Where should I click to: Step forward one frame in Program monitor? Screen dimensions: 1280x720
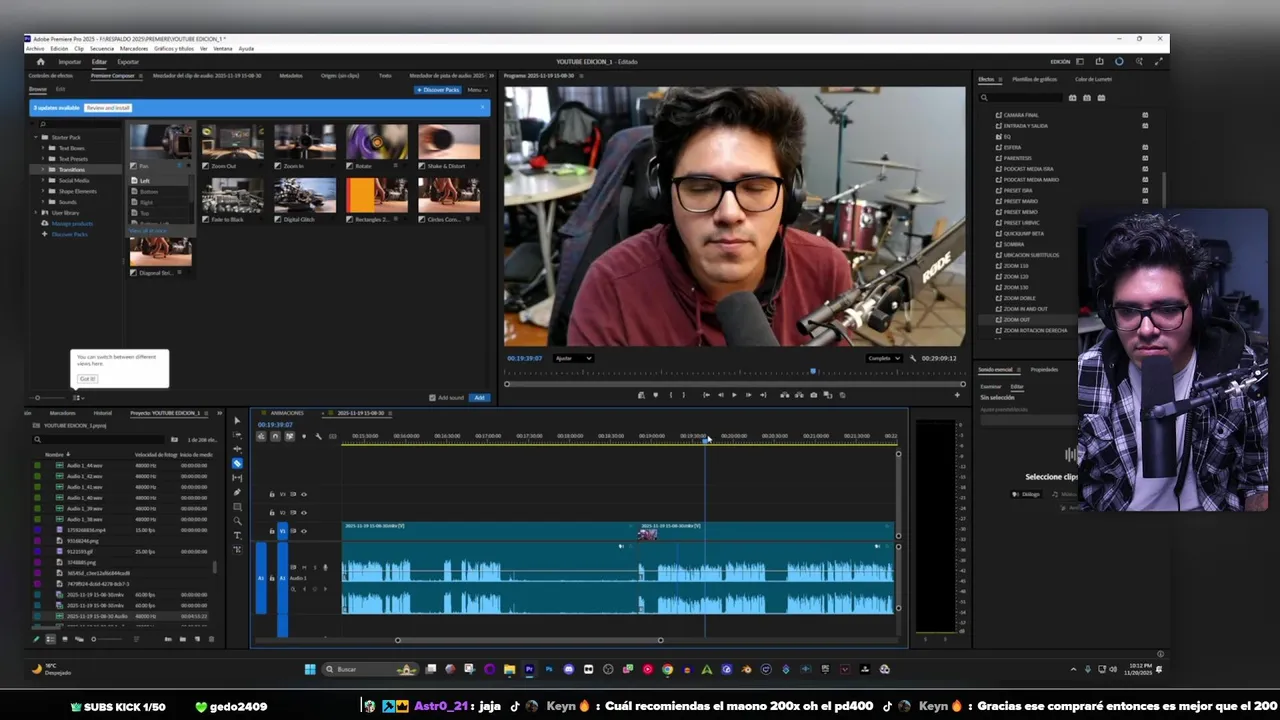tap(748, 395)
